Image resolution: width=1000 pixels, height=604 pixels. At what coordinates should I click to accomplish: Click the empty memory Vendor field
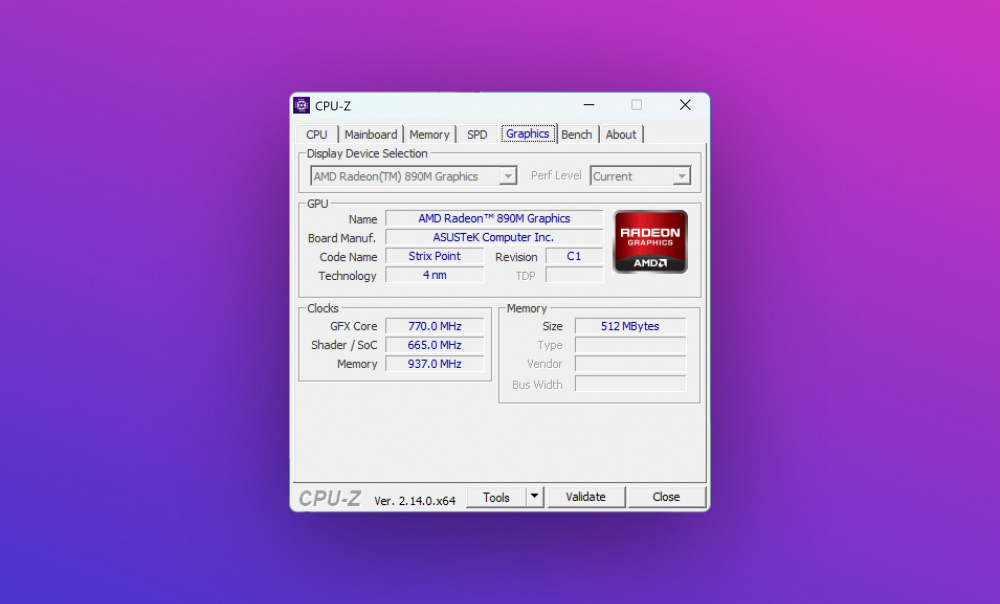[x=630, y=364]
